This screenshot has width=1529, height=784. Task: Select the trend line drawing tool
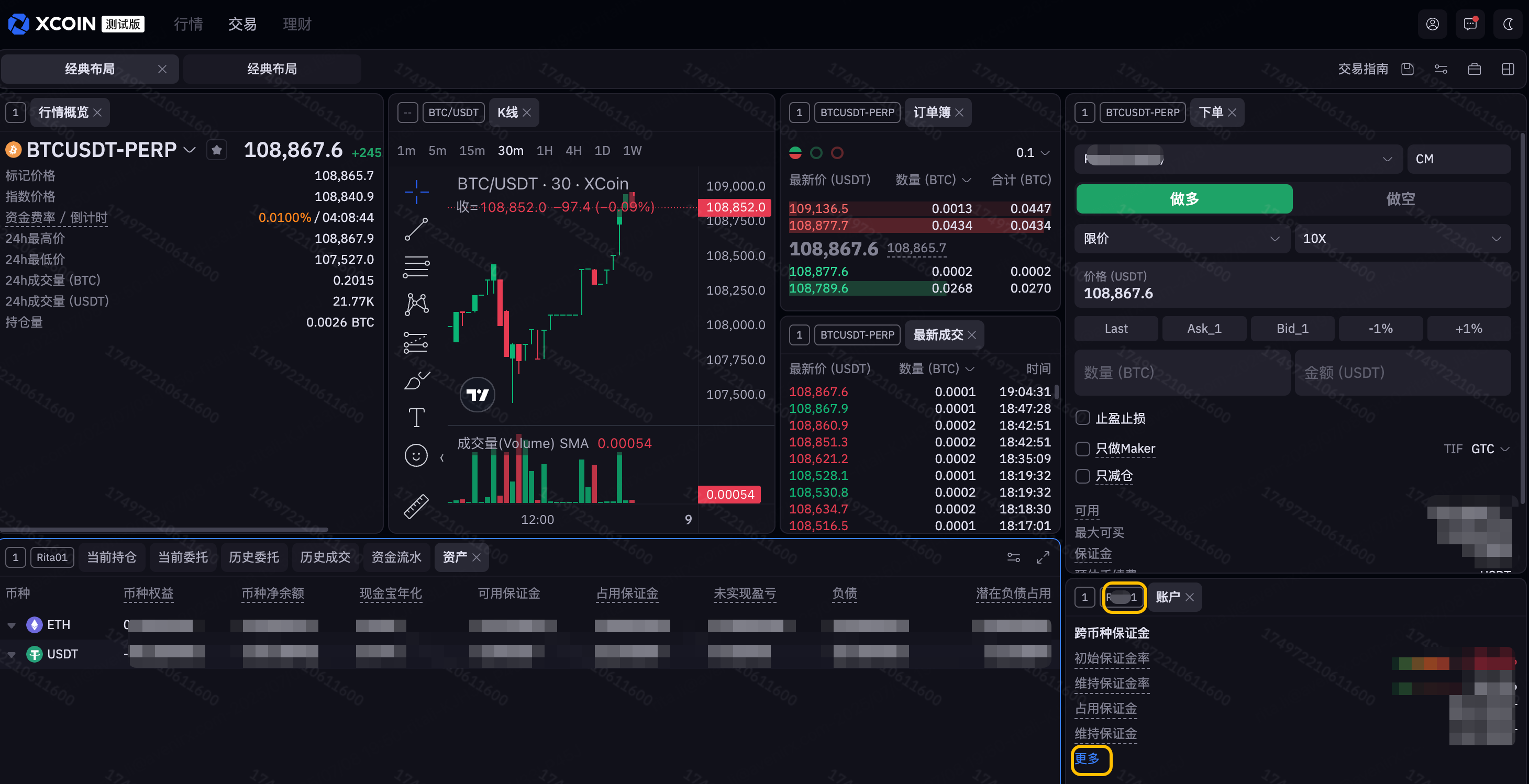pos(416,230)
